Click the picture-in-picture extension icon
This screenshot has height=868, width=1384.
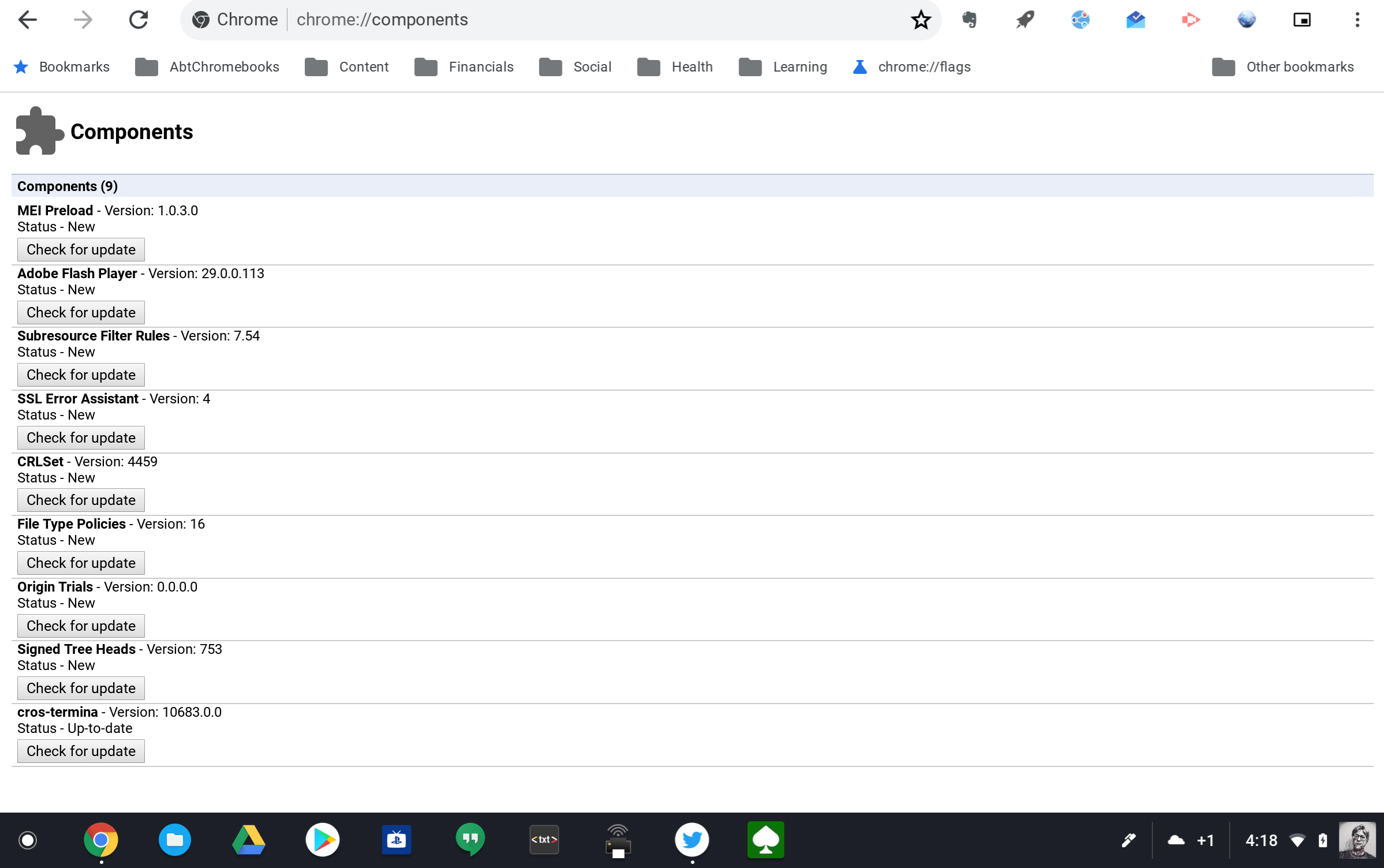pos(1301,20)
